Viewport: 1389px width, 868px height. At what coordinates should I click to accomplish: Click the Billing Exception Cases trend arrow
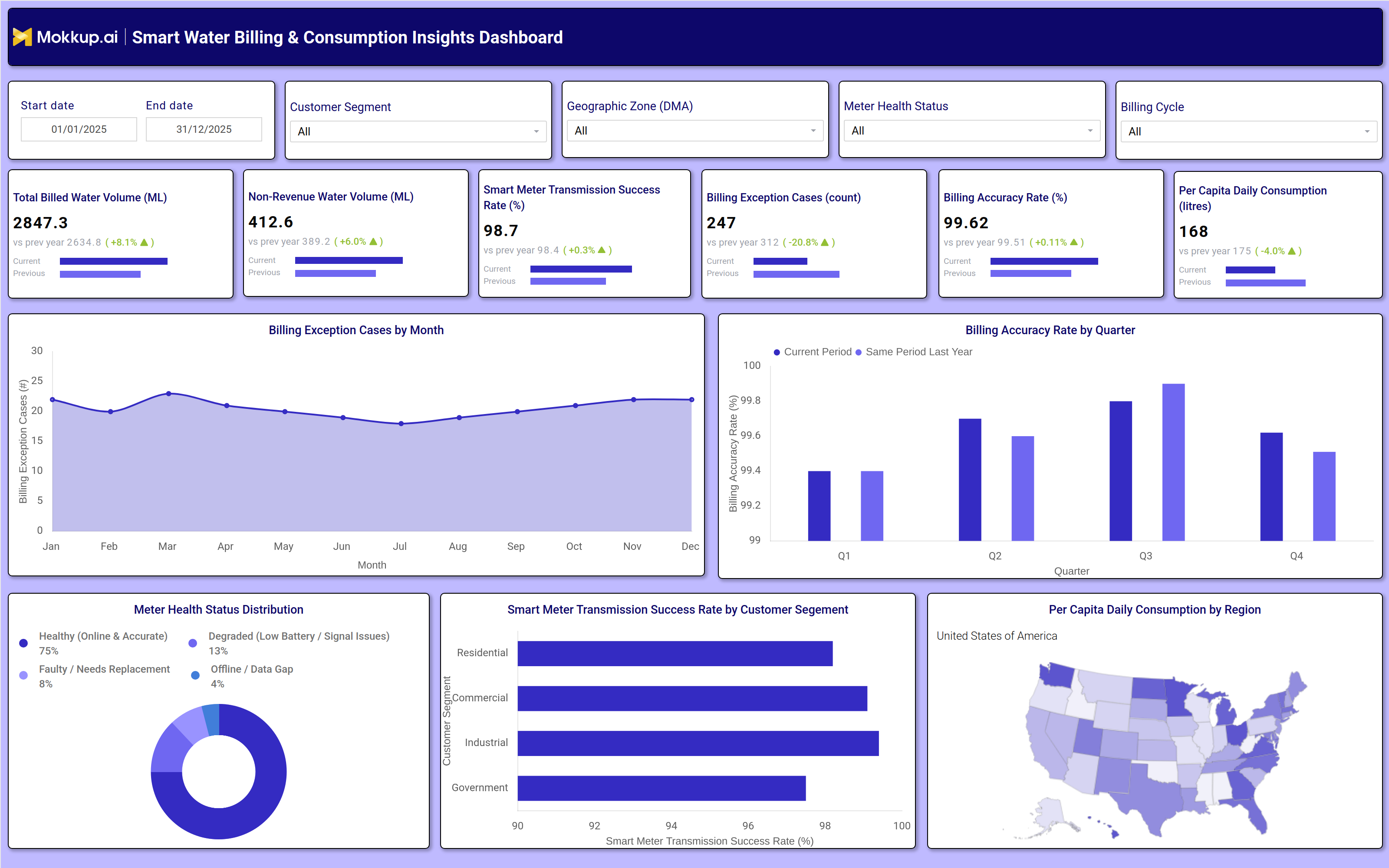pyautogui.click(x=825, y=242)
